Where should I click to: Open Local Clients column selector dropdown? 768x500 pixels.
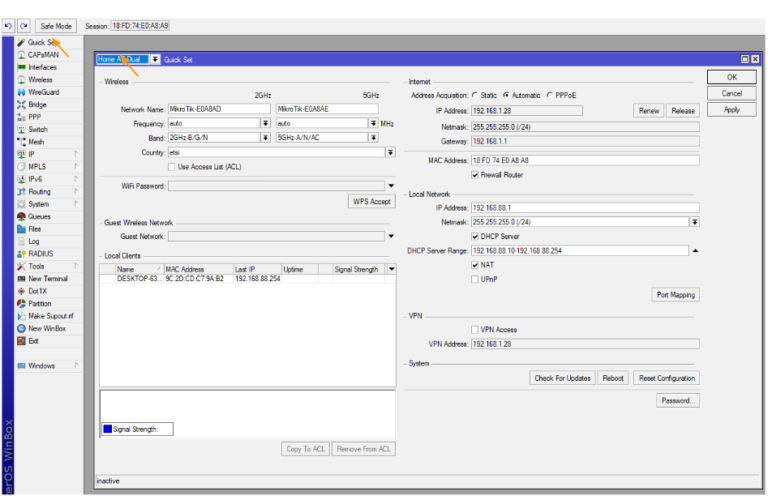pyautogui.click(x=391, y=269)
